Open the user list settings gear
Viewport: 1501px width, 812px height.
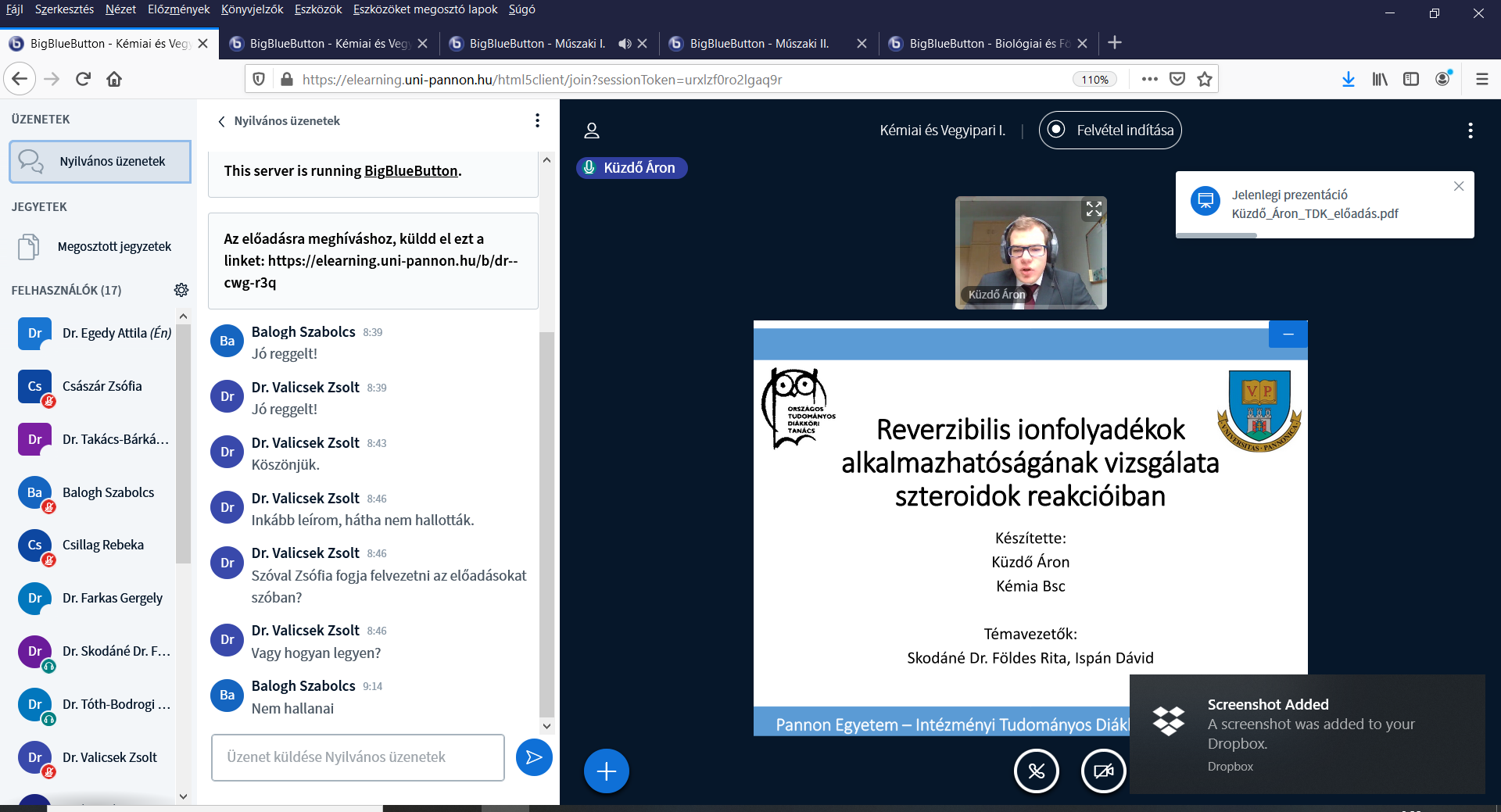point(181,290)
